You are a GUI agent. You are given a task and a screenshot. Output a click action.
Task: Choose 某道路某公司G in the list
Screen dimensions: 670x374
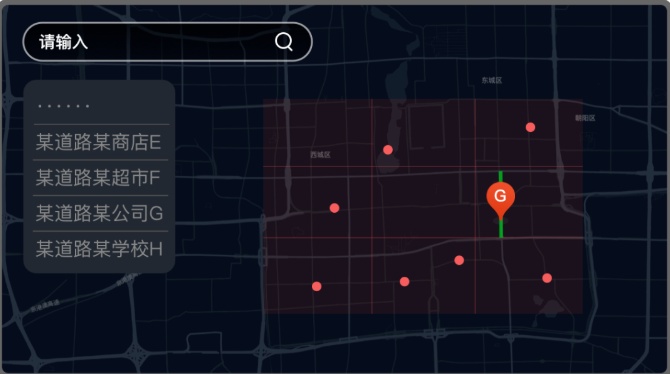point(100,213)
